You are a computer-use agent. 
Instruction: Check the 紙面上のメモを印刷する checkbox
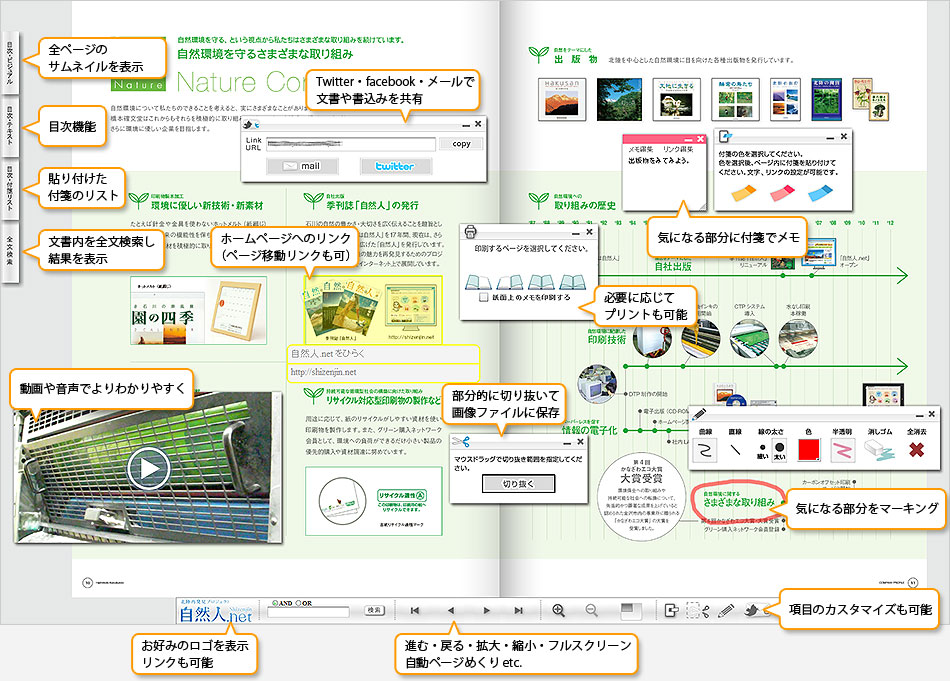click(x=483, y=297)
